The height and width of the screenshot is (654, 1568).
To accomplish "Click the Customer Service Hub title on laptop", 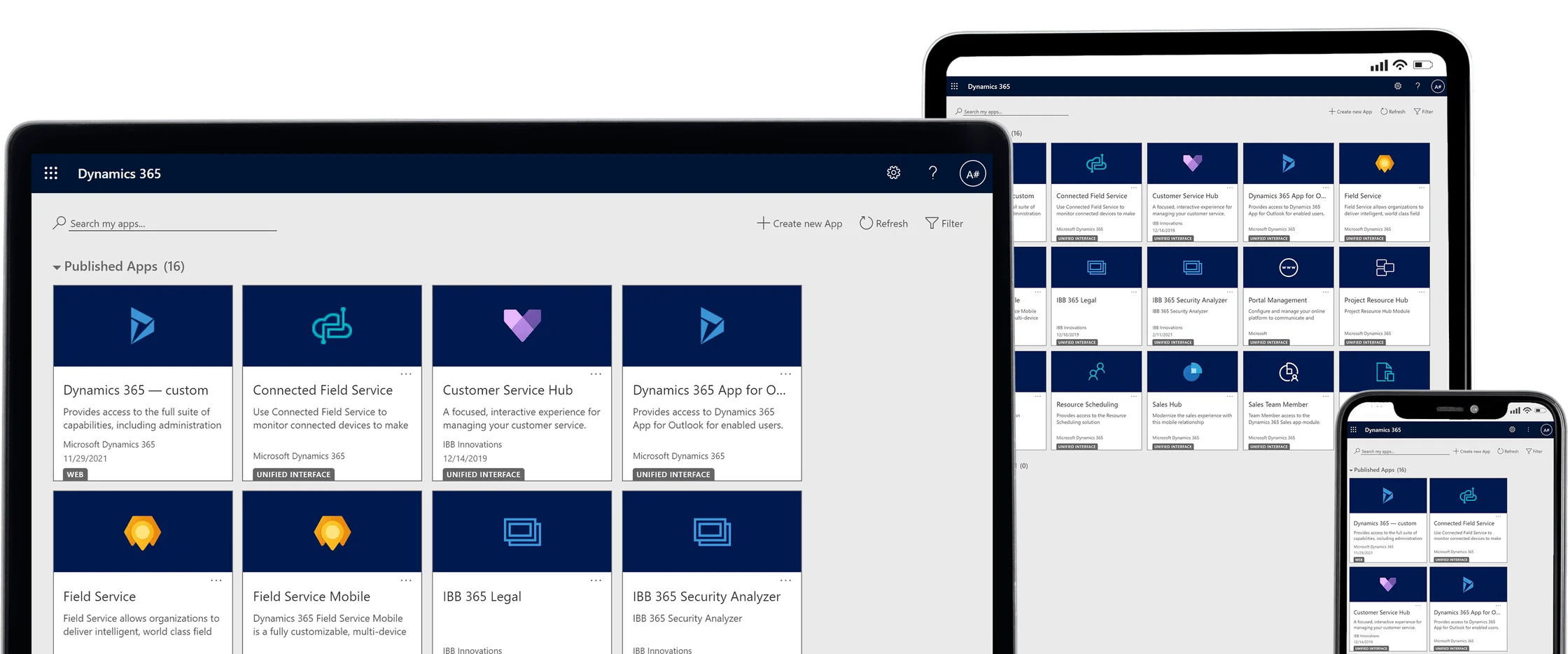I will pos(507,390).
